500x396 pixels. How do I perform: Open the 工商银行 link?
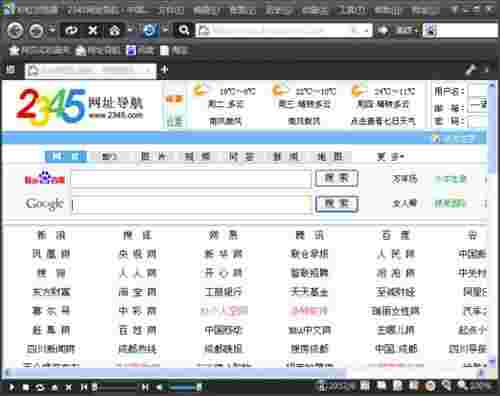pyautogui.click(x=223, y=292)
